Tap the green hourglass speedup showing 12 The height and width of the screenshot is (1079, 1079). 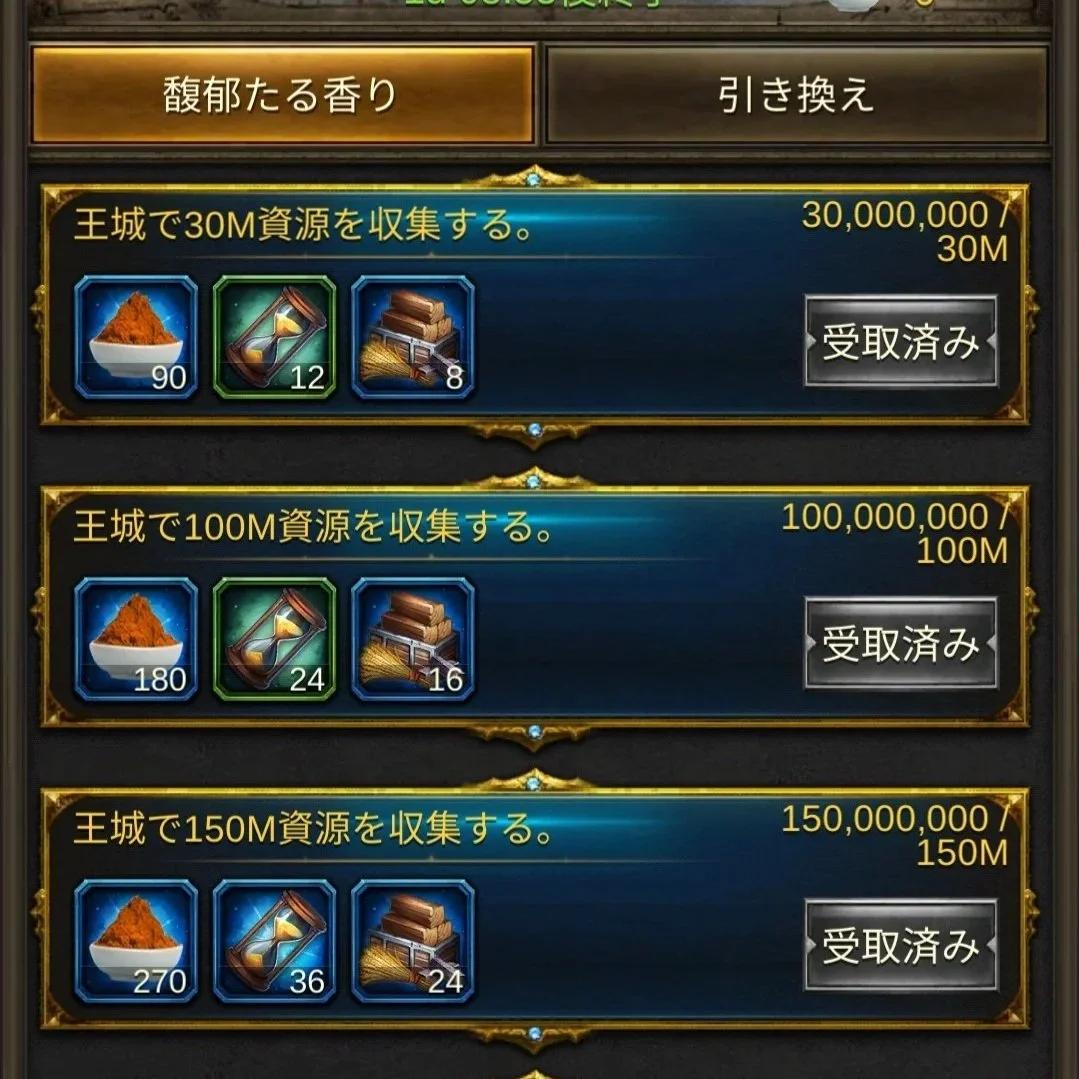click(275, 337)
